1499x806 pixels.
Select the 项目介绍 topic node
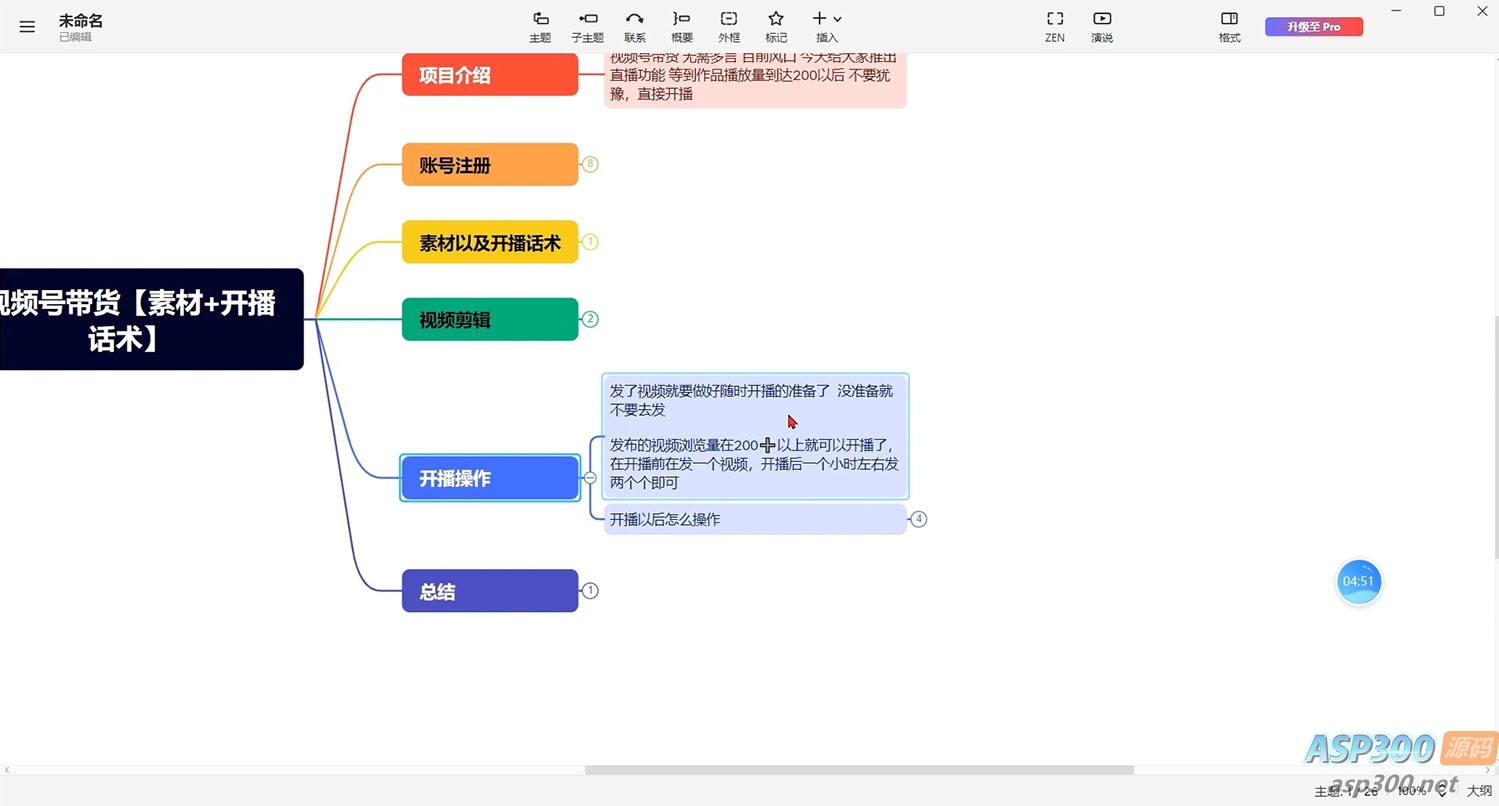pos(490,75)
